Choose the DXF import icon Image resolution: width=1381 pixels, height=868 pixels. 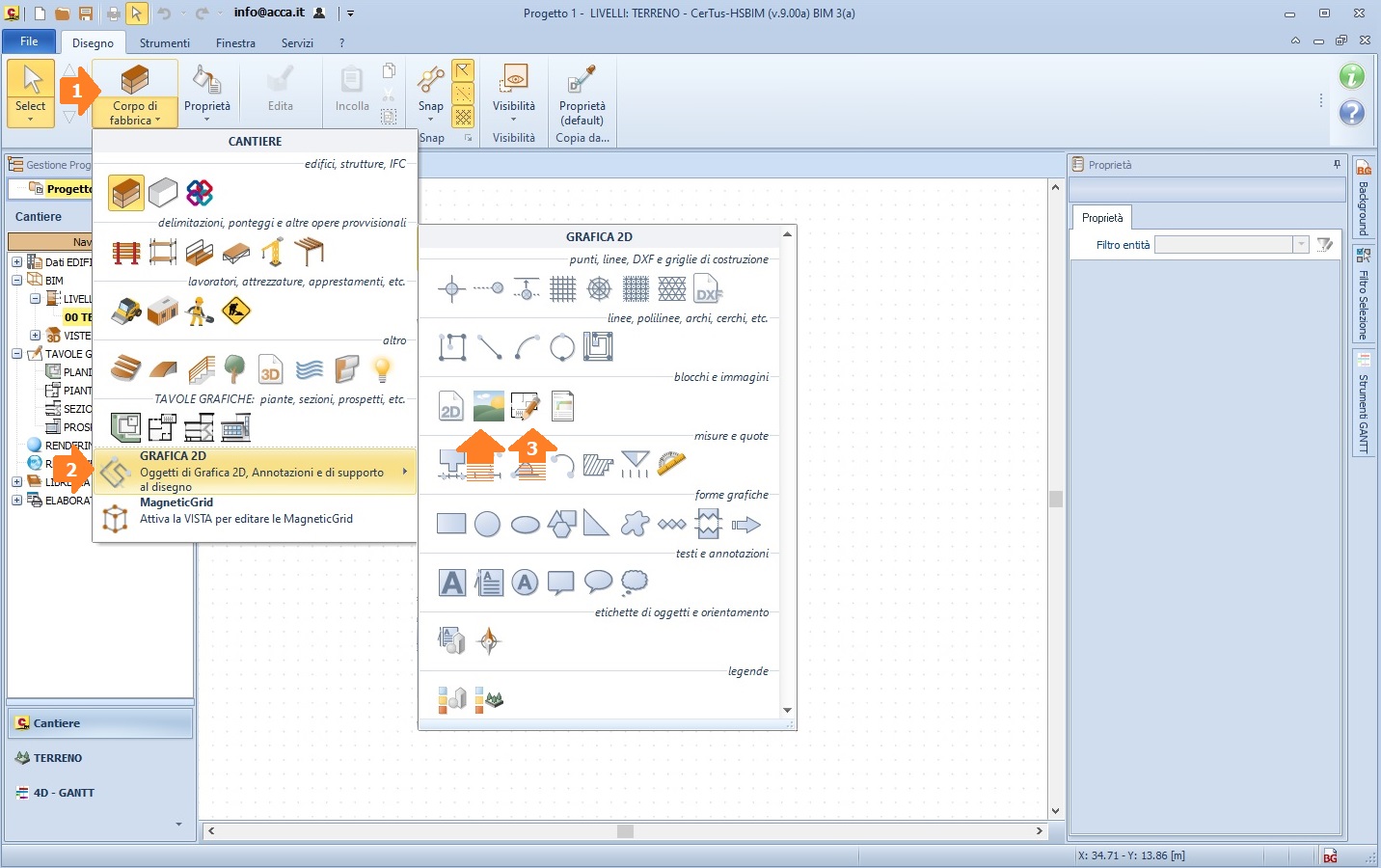point(708,288)
